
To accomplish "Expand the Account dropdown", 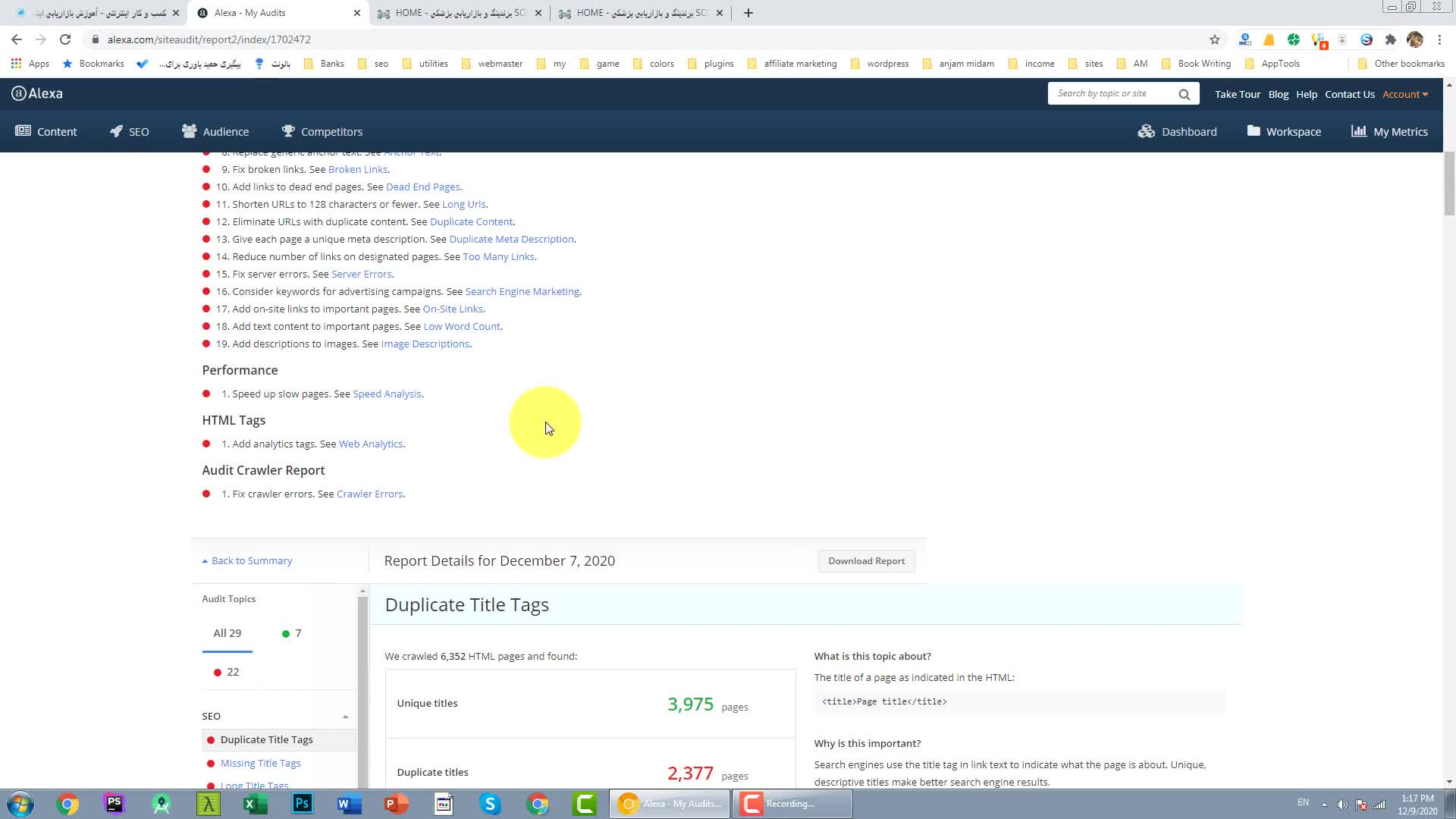I will (1404, 94).
